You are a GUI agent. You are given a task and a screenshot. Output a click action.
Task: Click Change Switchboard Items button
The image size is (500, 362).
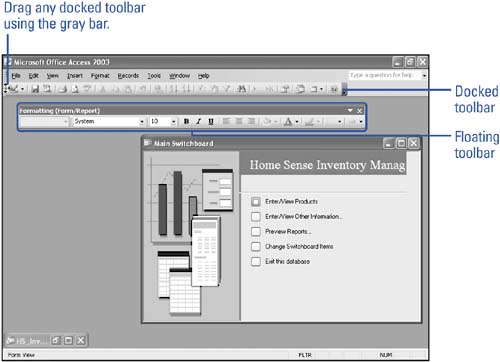click(256, 246)
